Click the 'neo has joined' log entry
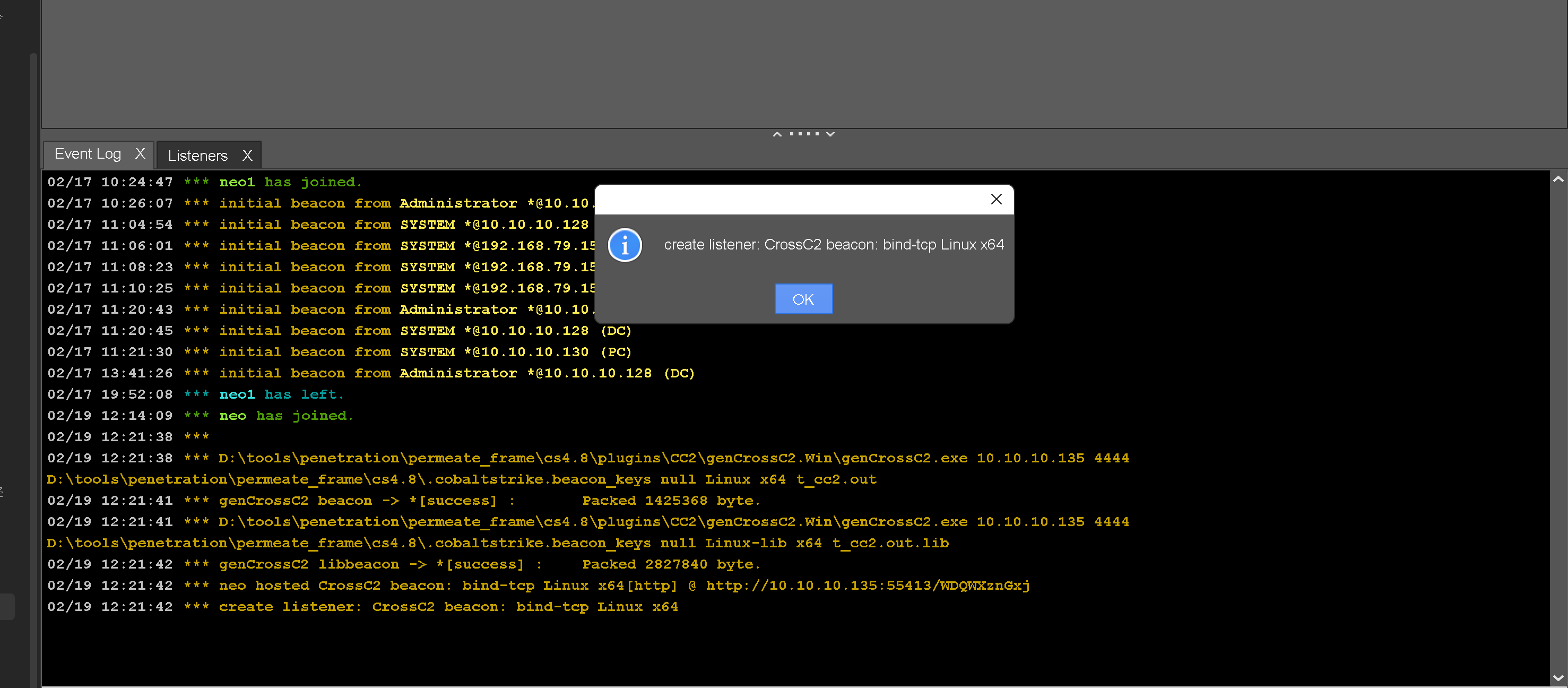This screenshot has width=1568, height=688. (x=285, y=415)
